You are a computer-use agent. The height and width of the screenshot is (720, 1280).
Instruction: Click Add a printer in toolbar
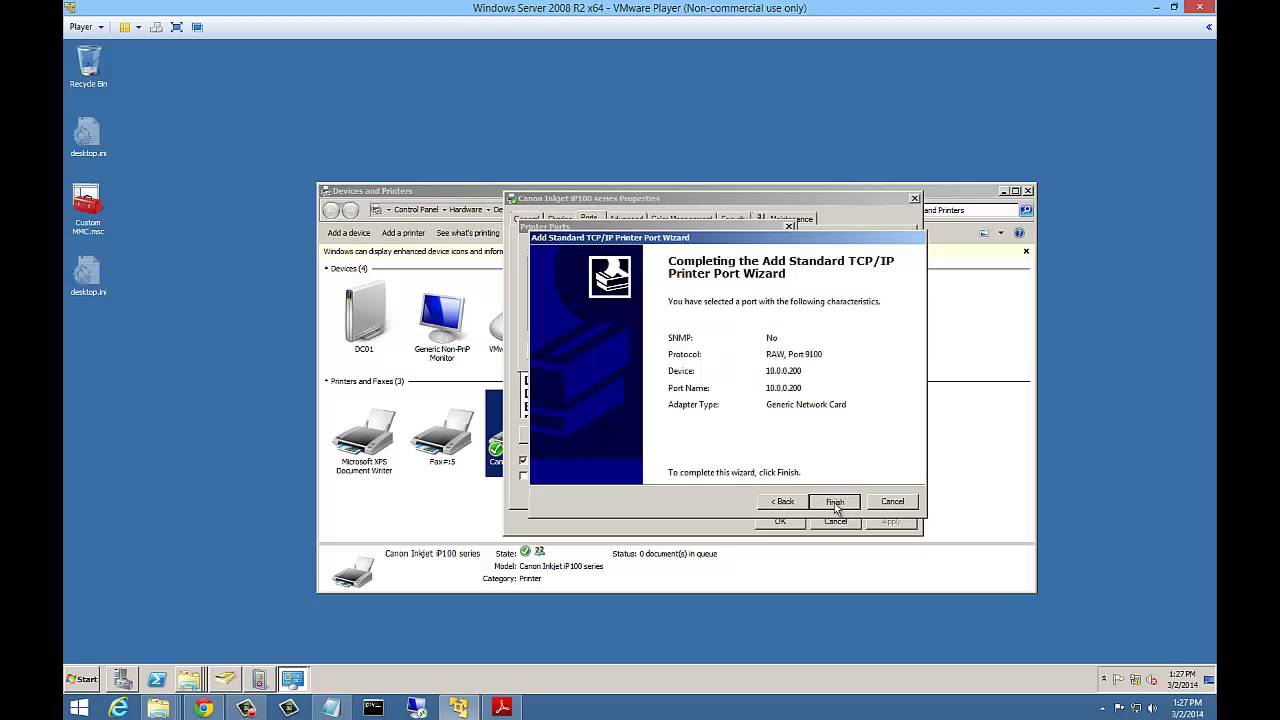tap(403, 233)
